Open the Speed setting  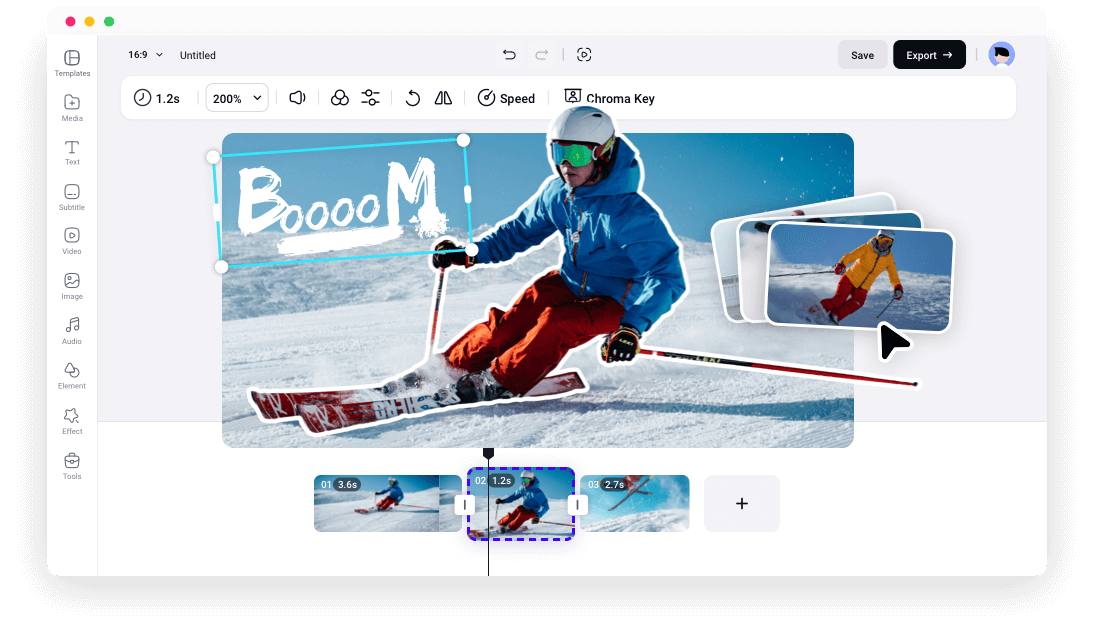coord(507,98)
